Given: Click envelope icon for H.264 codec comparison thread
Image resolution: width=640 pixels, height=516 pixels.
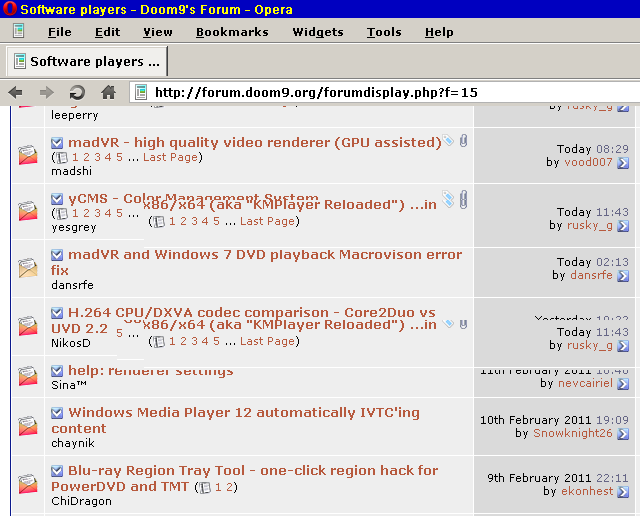Looking at the screenshot, I should (x=28, y=326).
